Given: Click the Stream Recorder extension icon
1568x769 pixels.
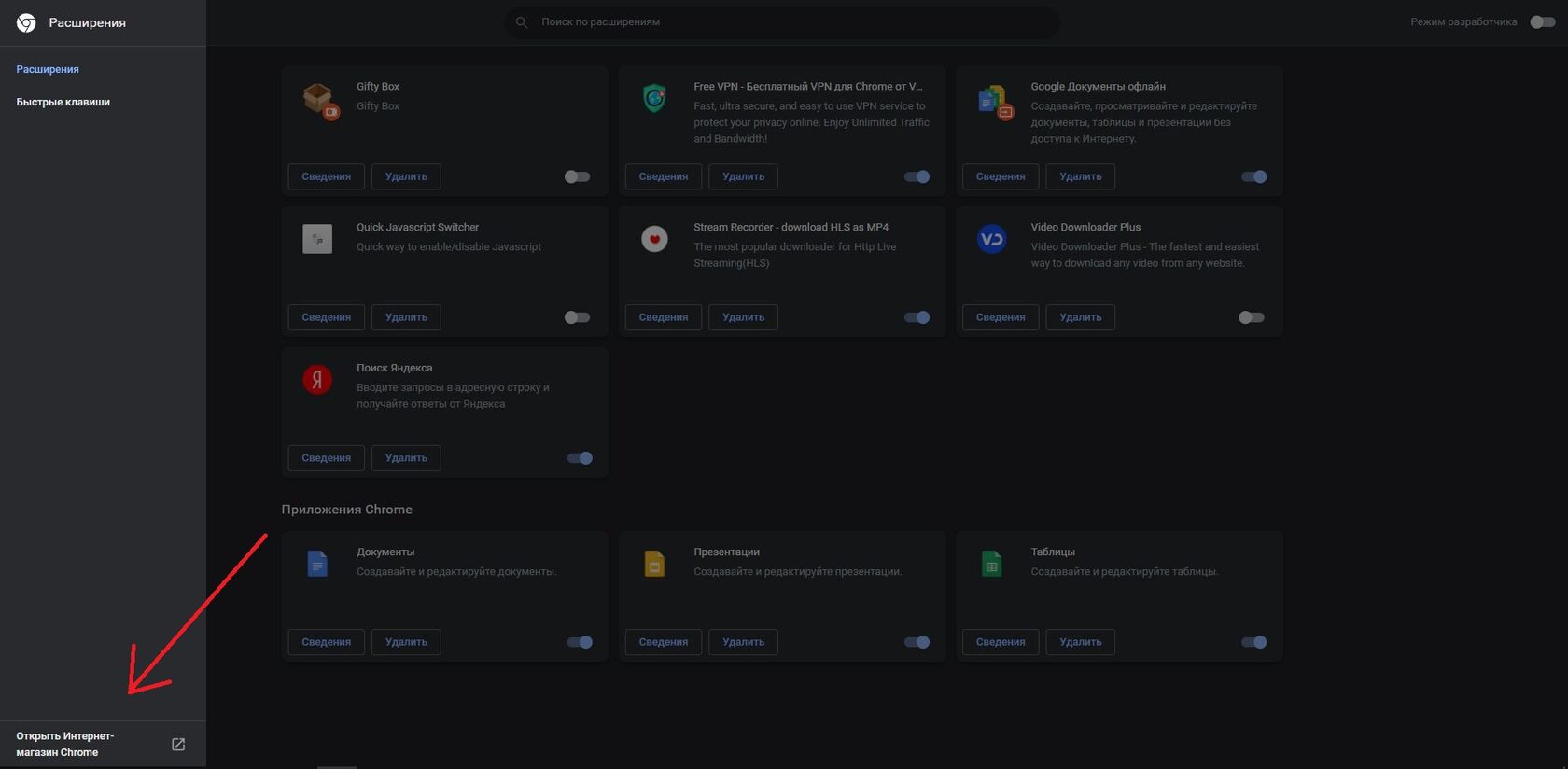Looking at the screenshot, I should [x=655, y=240].
